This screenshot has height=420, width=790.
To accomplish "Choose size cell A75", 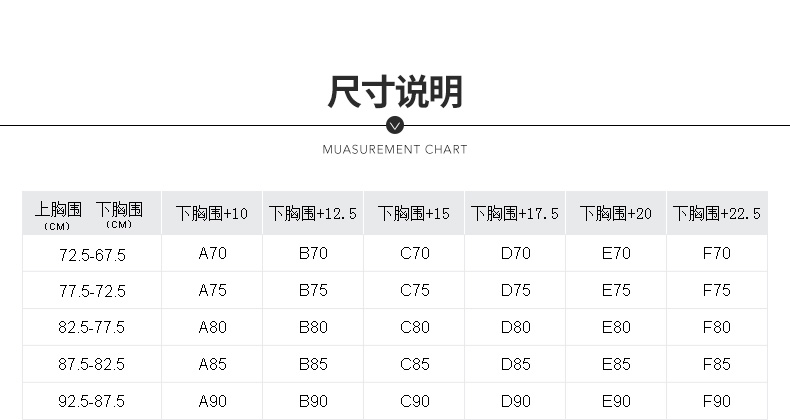I will click(x=212, y=290).
